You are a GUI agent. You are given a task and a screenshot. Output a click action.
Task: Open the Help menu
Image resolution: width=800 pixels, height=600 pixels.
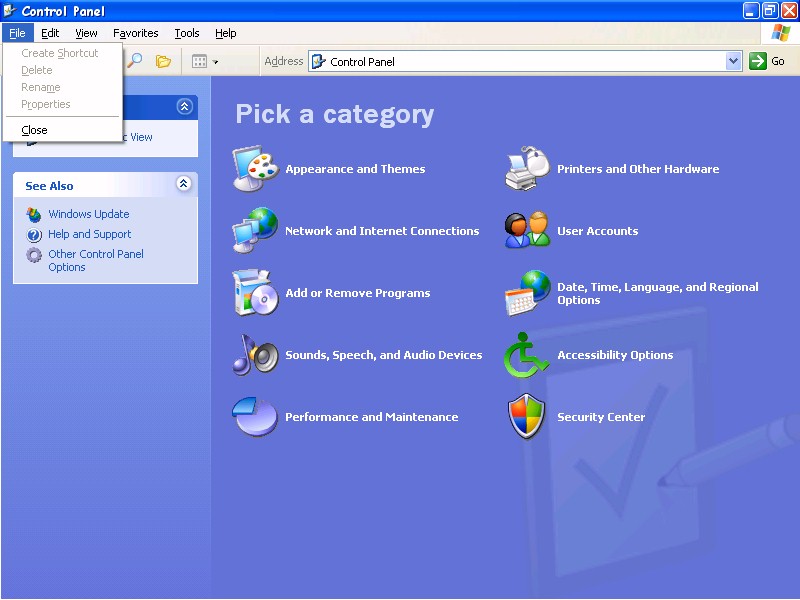pyautogui.click(x=226, y=33)
